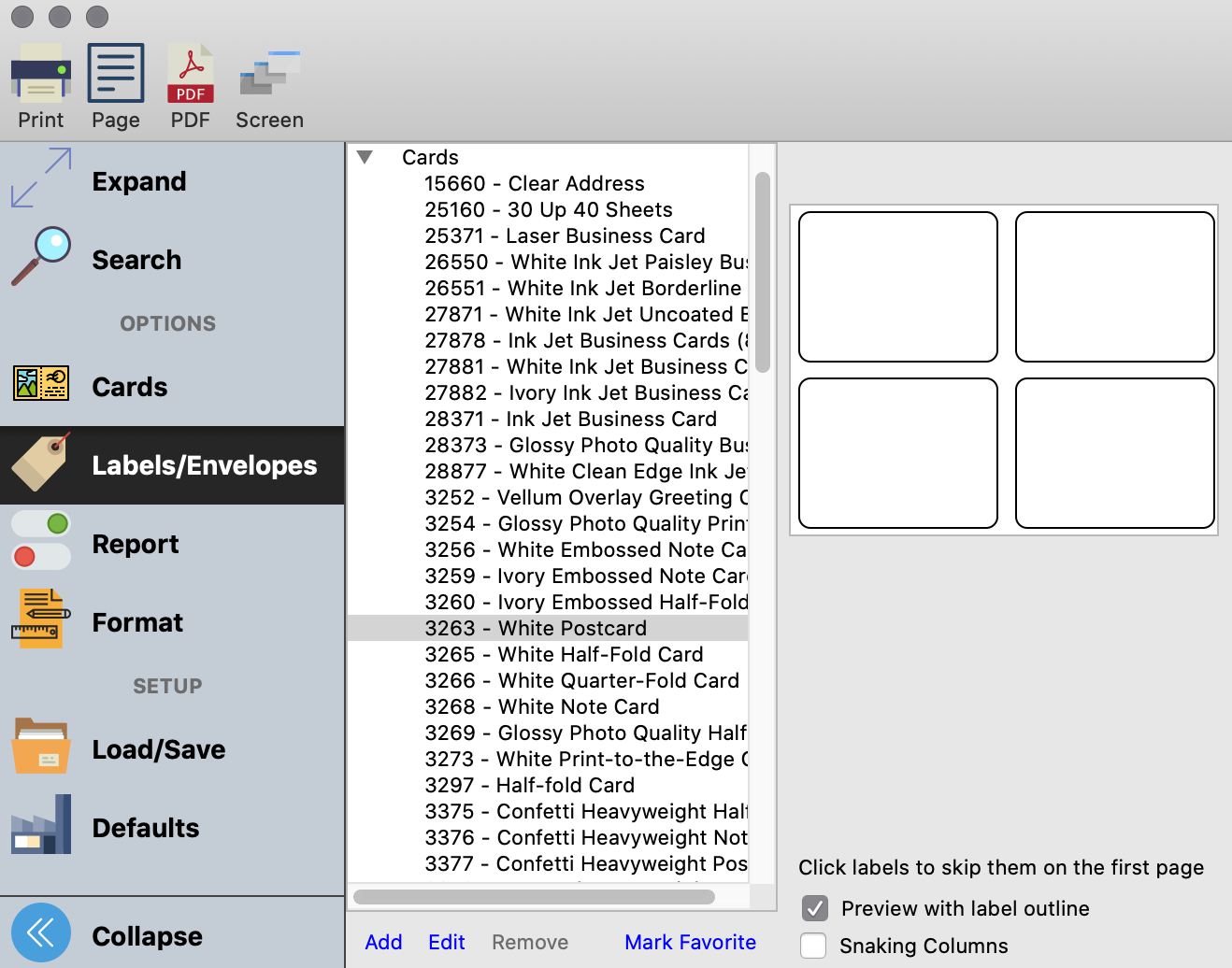
Task: Uncheck Preview with label outline
Action: coord(814,908)
